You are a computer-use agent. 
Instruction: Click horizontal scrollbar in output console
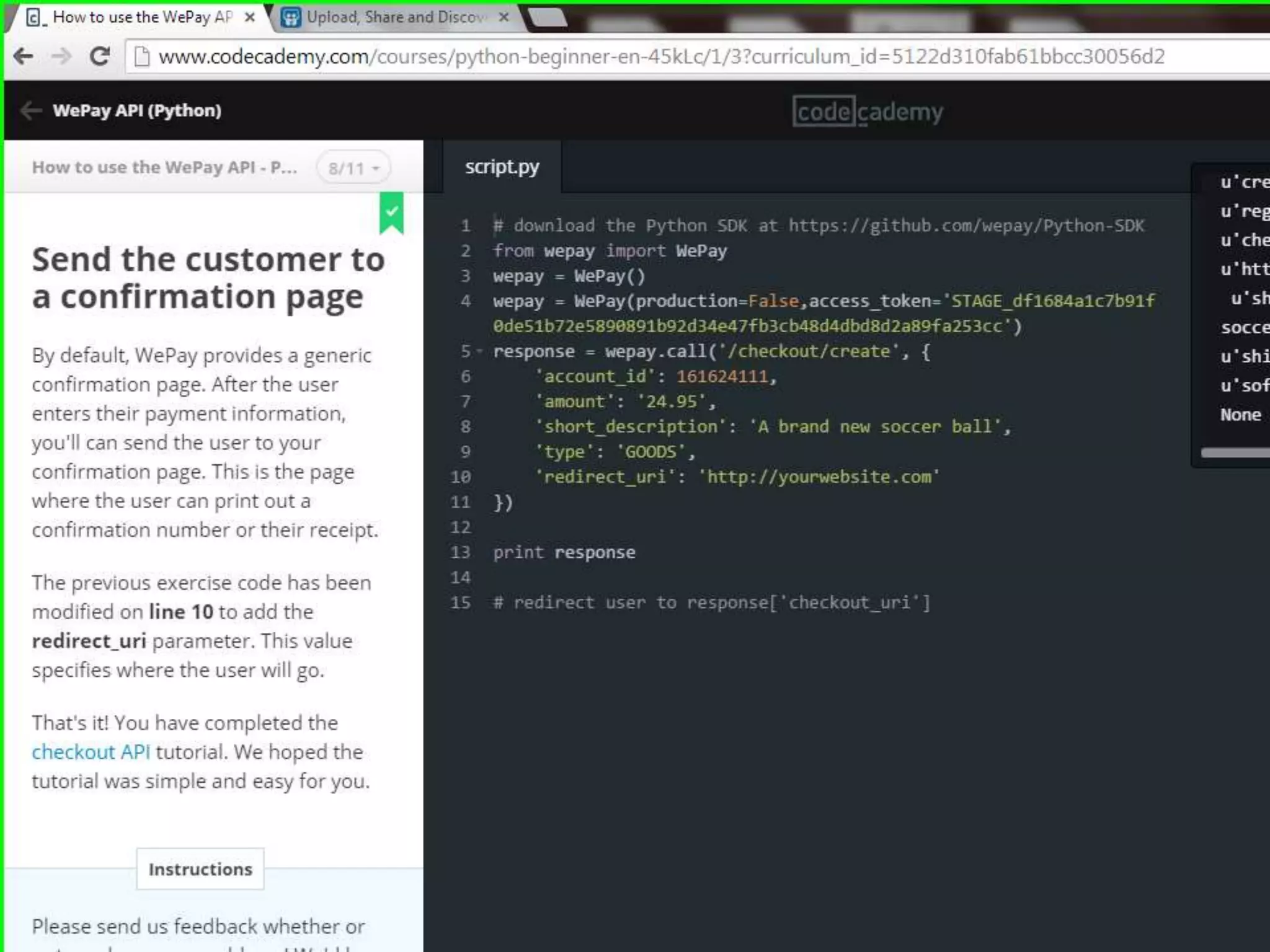(1235, 453)
